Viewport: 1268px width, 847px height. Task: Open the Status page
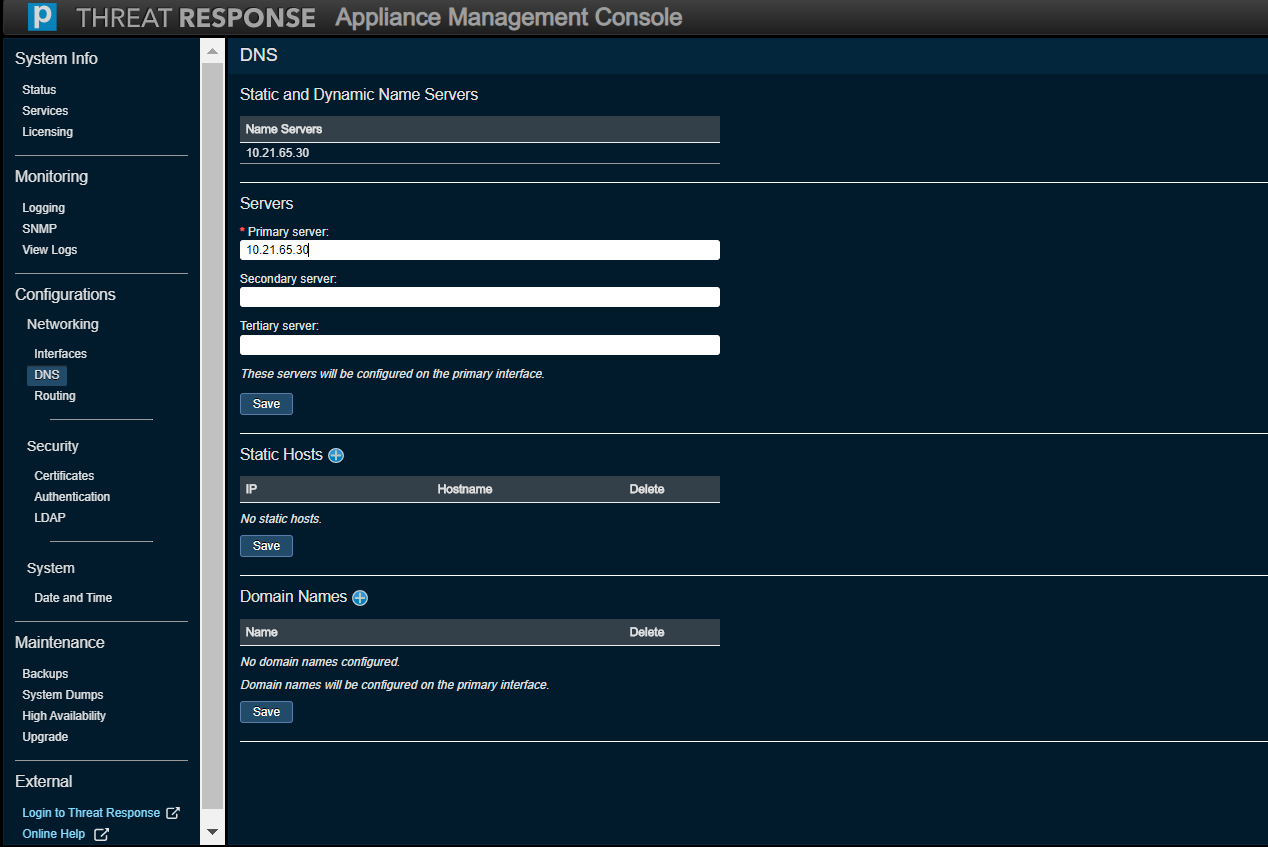coord(39,90)
